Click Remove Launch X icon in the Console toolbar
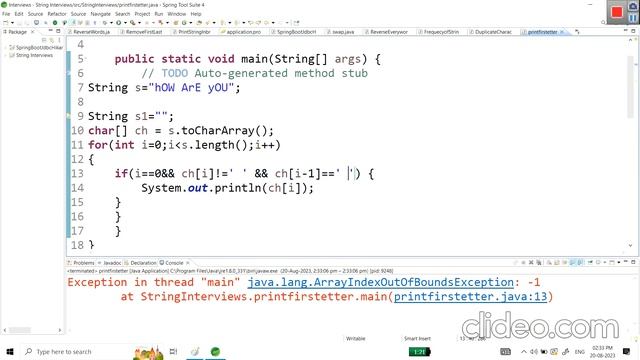 [531, 262]
